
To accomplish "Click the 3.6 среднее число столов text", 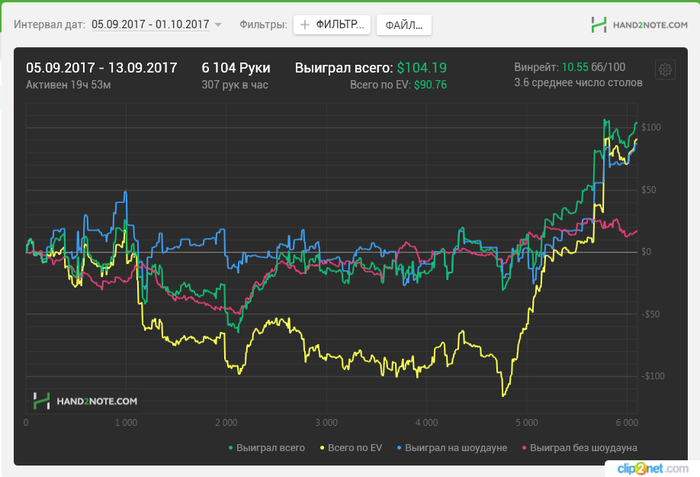I will (578, 83).
